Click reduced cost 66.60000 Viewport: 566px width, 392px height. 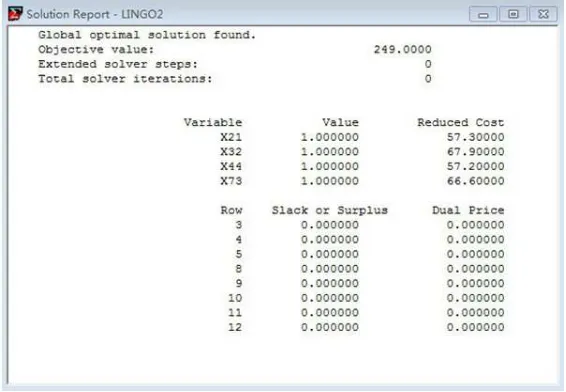475,181
